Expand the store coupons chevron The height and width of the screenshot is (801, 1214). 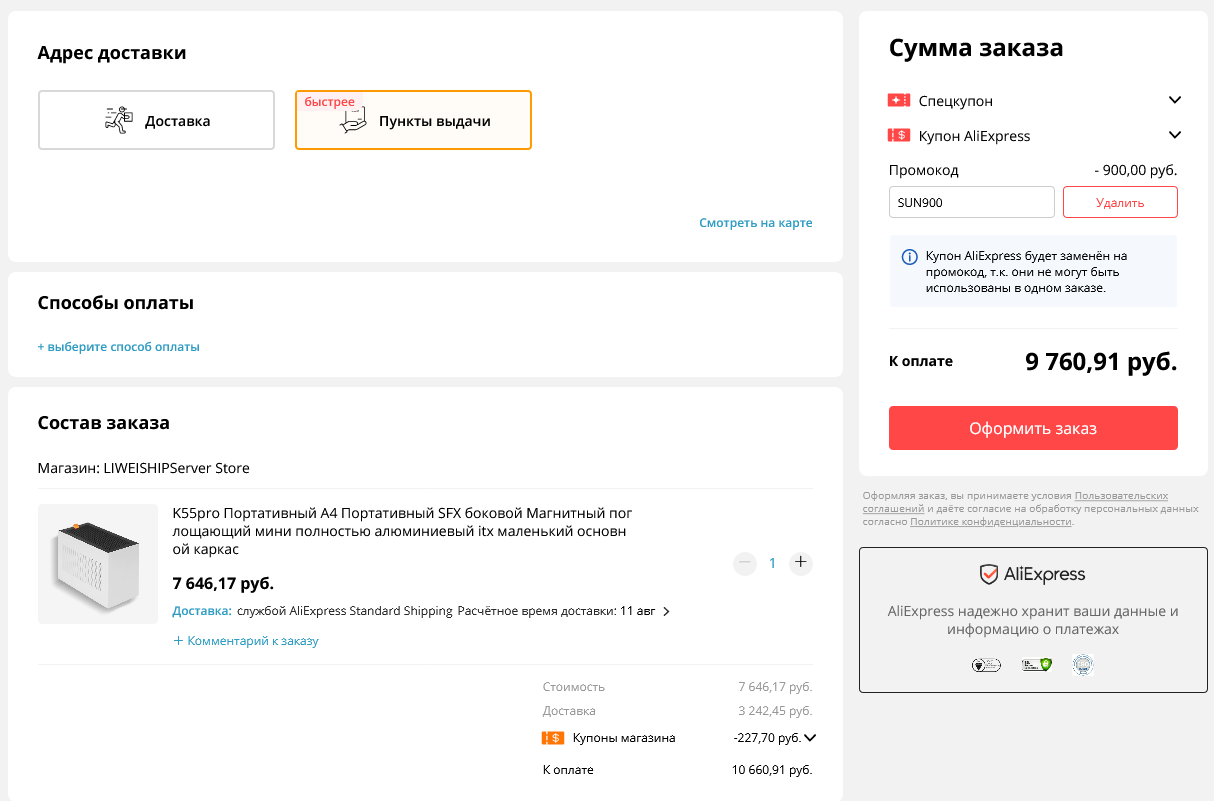coord(810,738)
